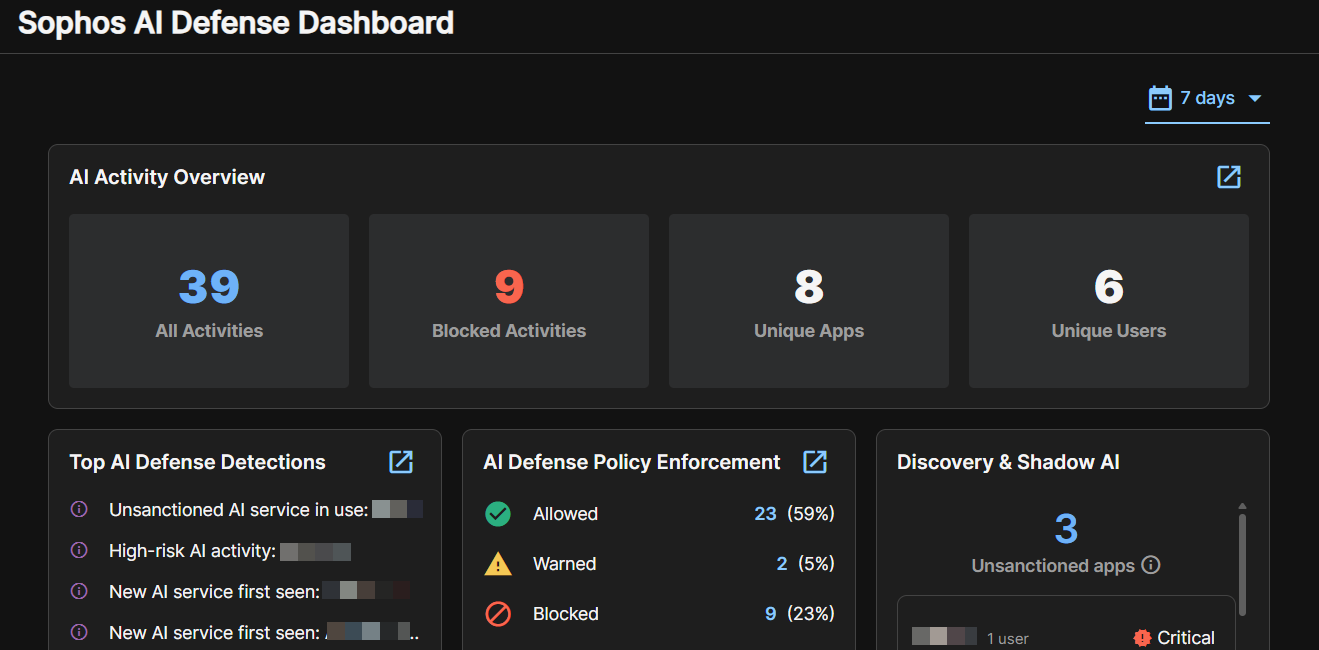Click the info icon beside Unsanctioned apps
The image size is (1319, 650).
1151,565
